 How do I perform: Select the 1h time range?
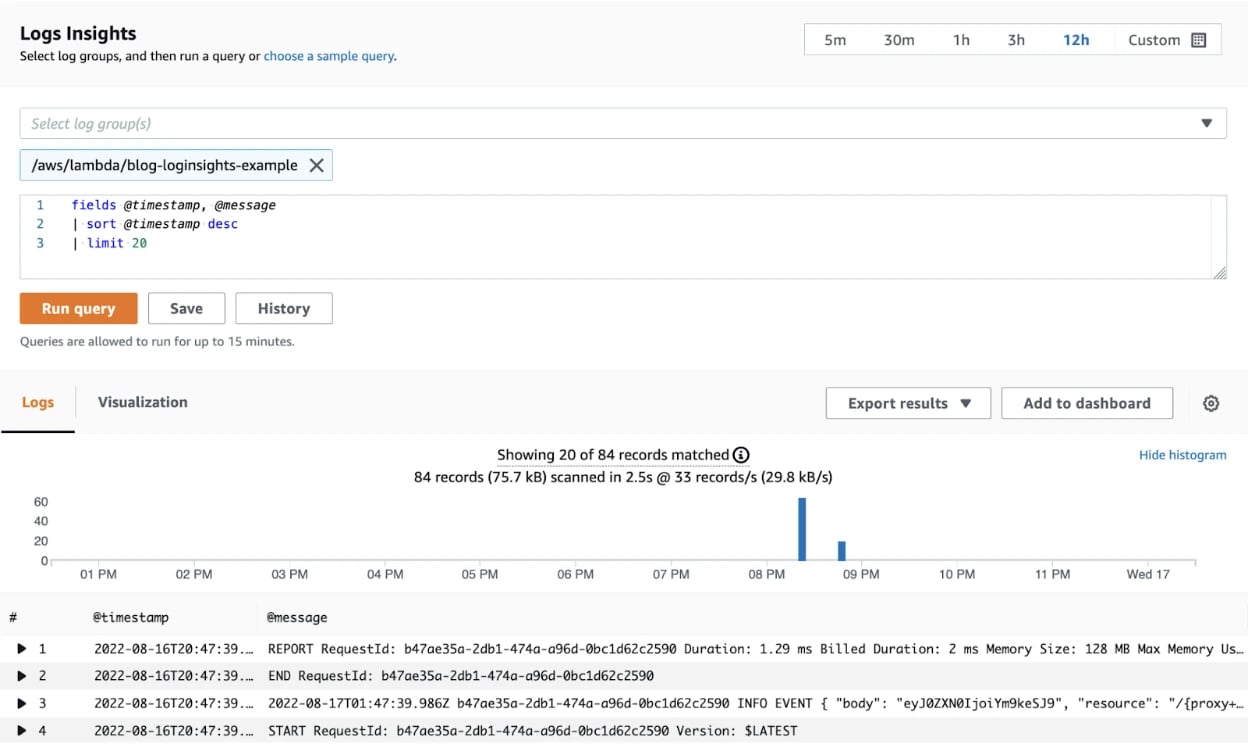[x=961, y=39]
